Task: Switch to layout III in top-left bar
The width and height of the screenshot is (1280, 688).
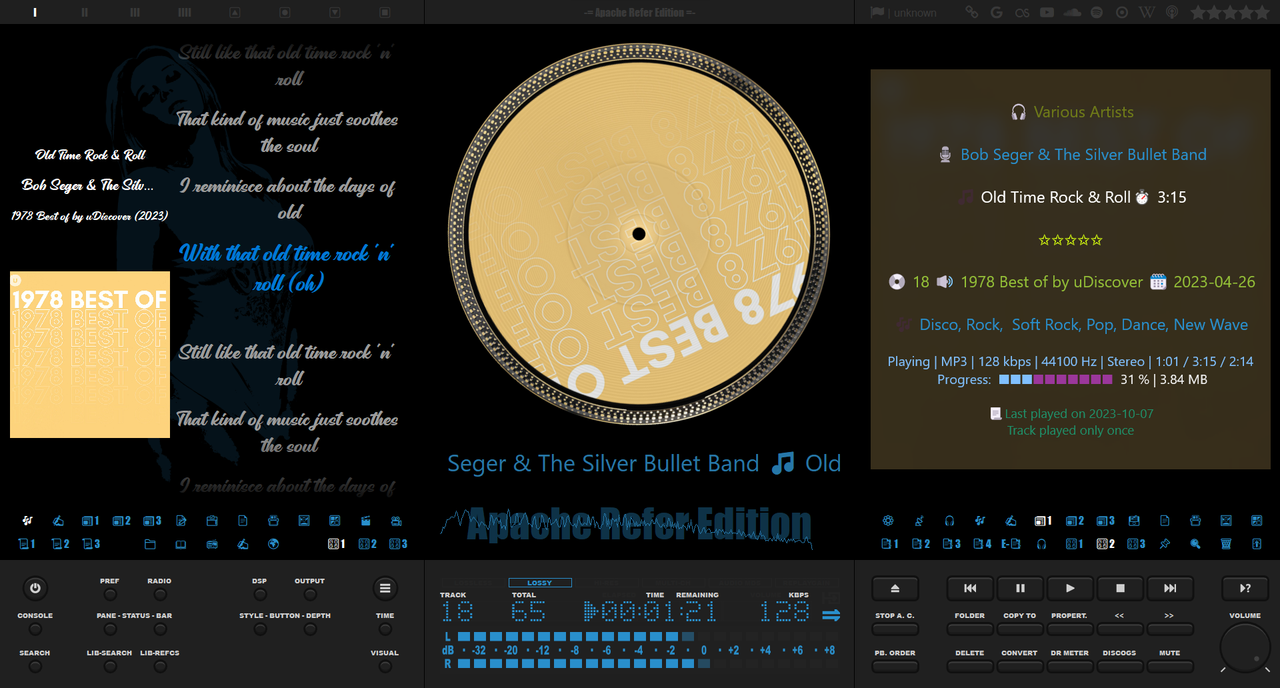Action: click(x=135, y=12)
